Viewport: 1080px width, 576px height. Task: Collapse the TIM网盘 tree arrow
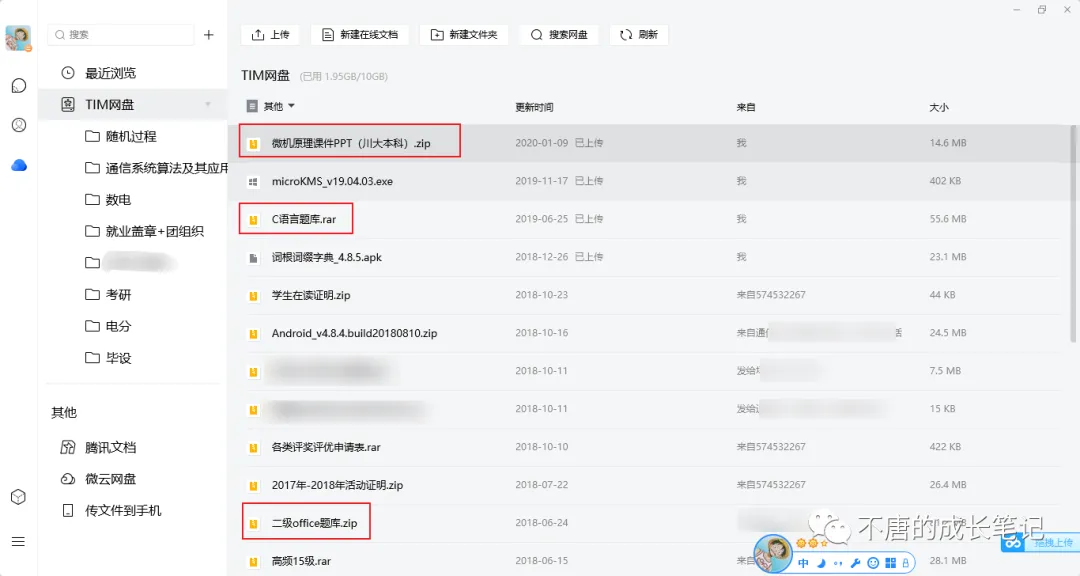[x=207, y=105]
